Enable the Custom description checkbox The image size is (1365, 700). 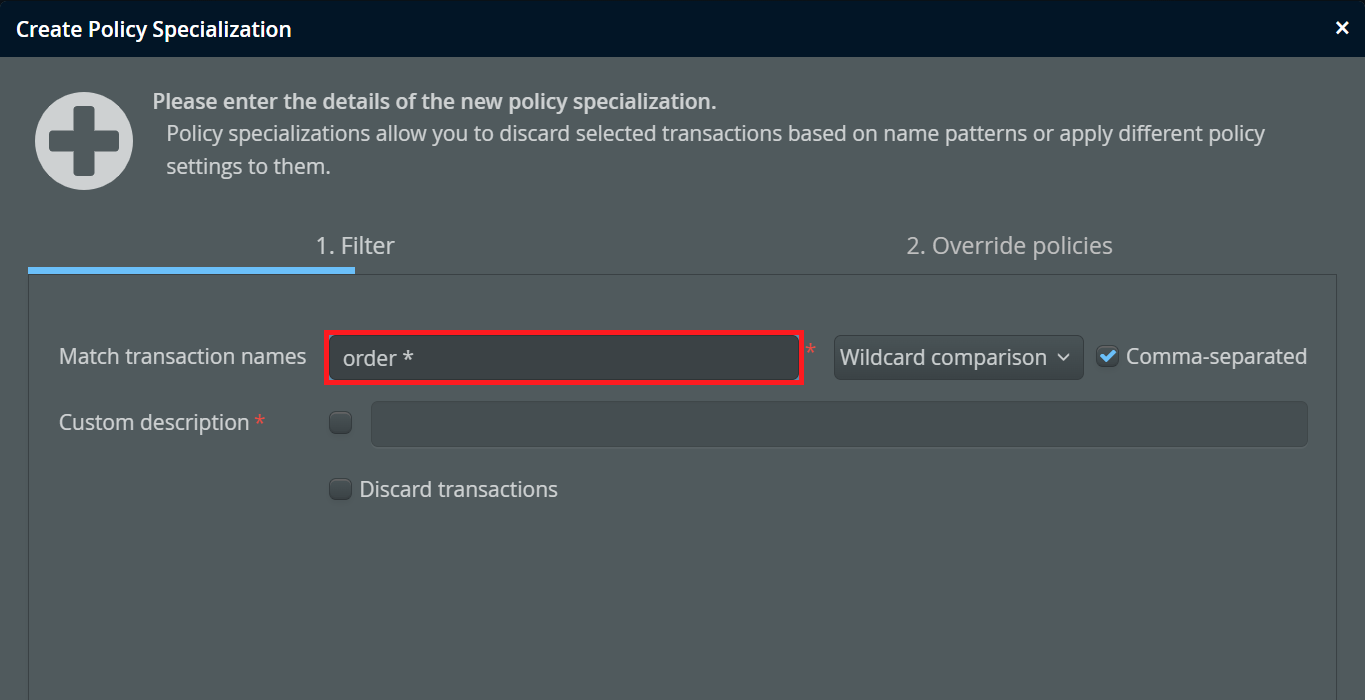tap(341, 423)
